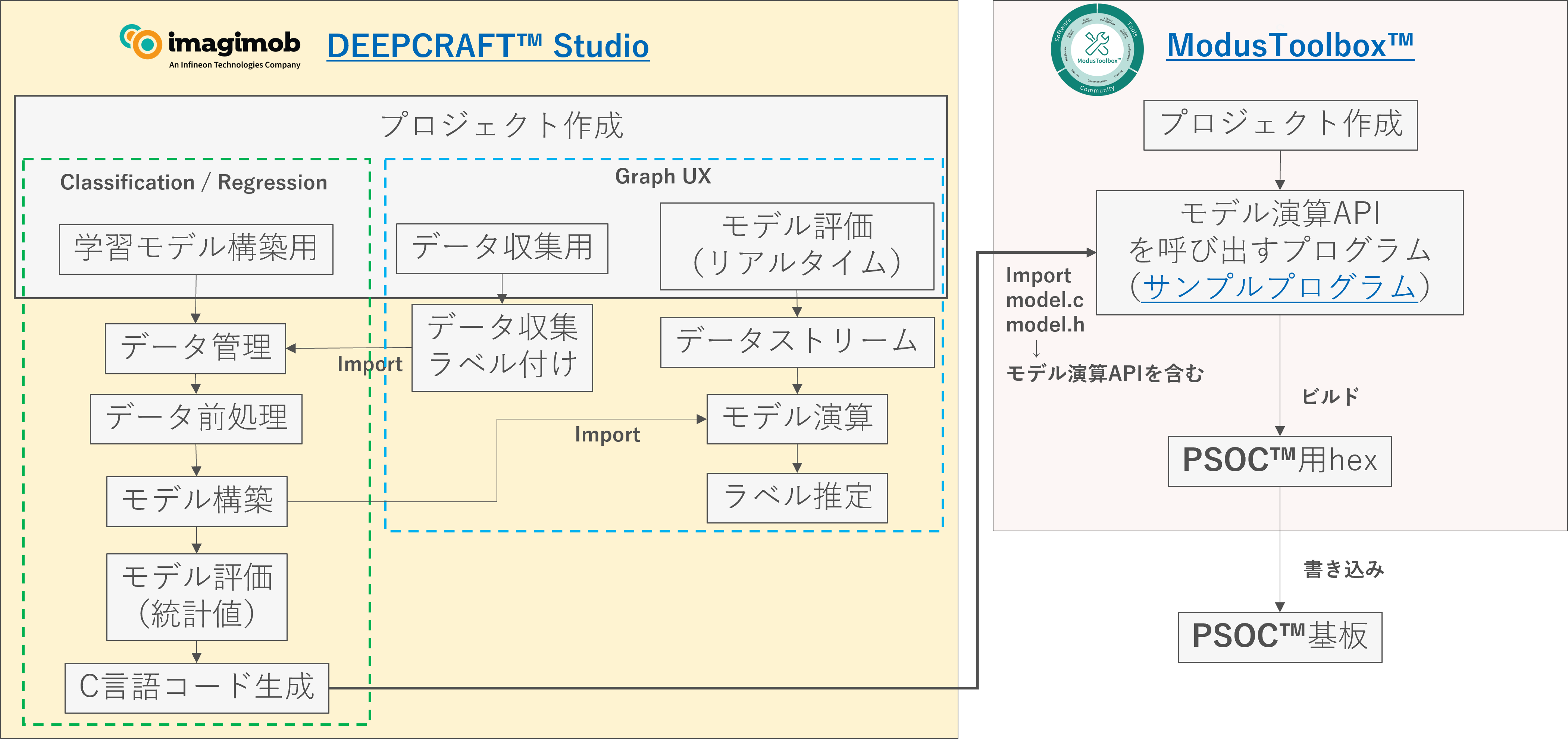
Task: Click the データストリーム box
Action: 797,342
